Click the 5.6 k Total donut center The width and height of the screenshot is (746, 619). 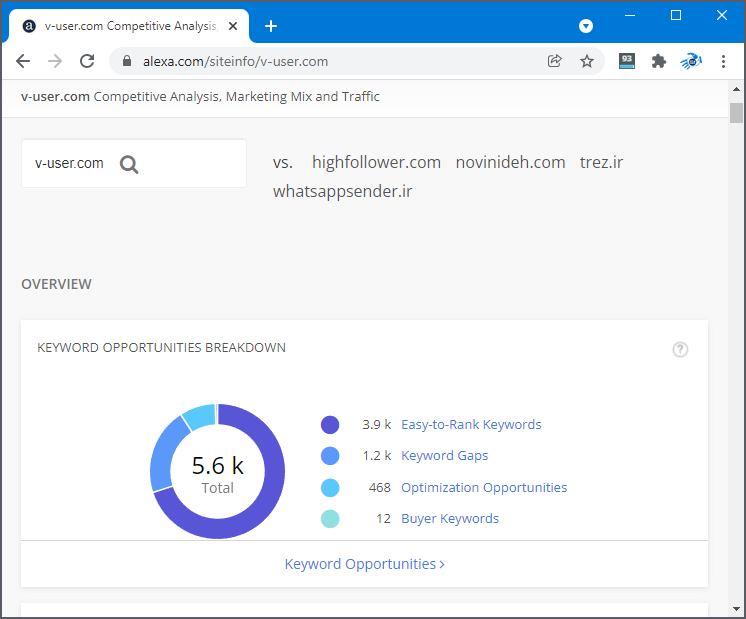click(217, 473)
